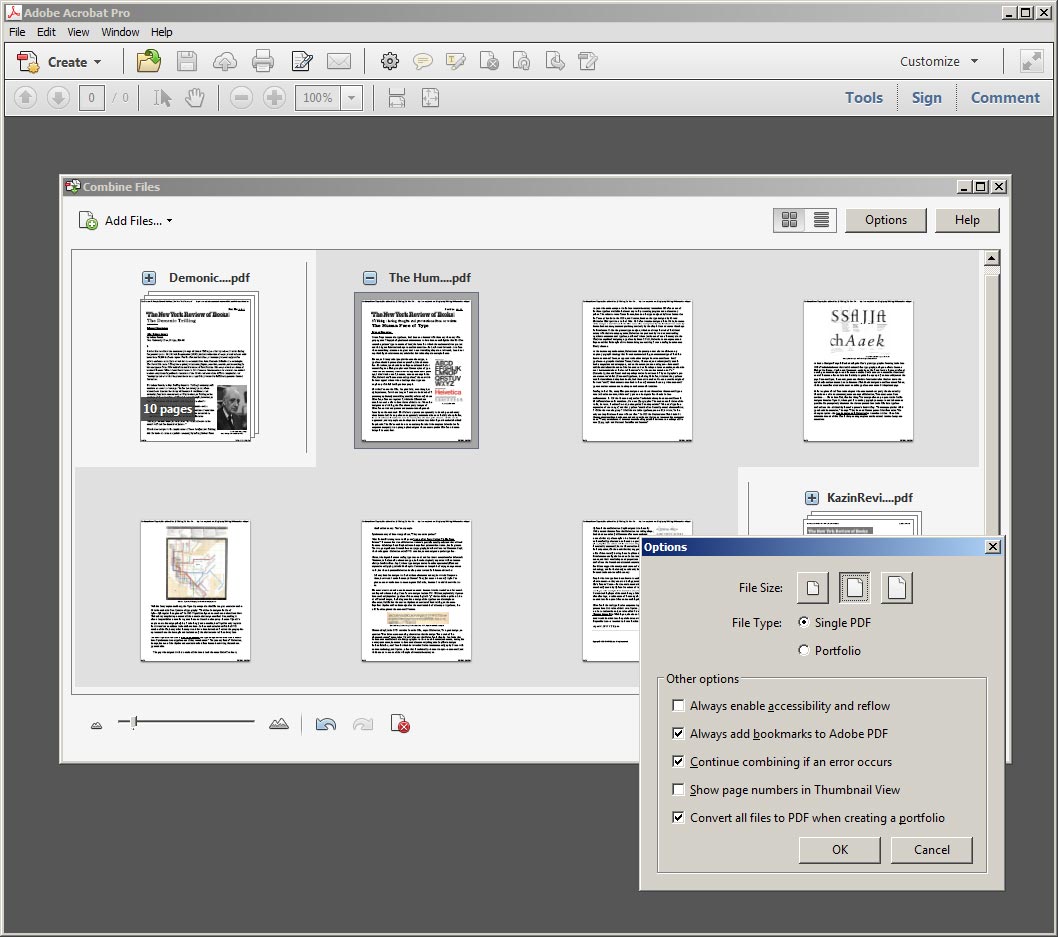This screenshot has width=1058, height=937.
Task: Open the Customize dropdown
Action: (x=939, y=61)
